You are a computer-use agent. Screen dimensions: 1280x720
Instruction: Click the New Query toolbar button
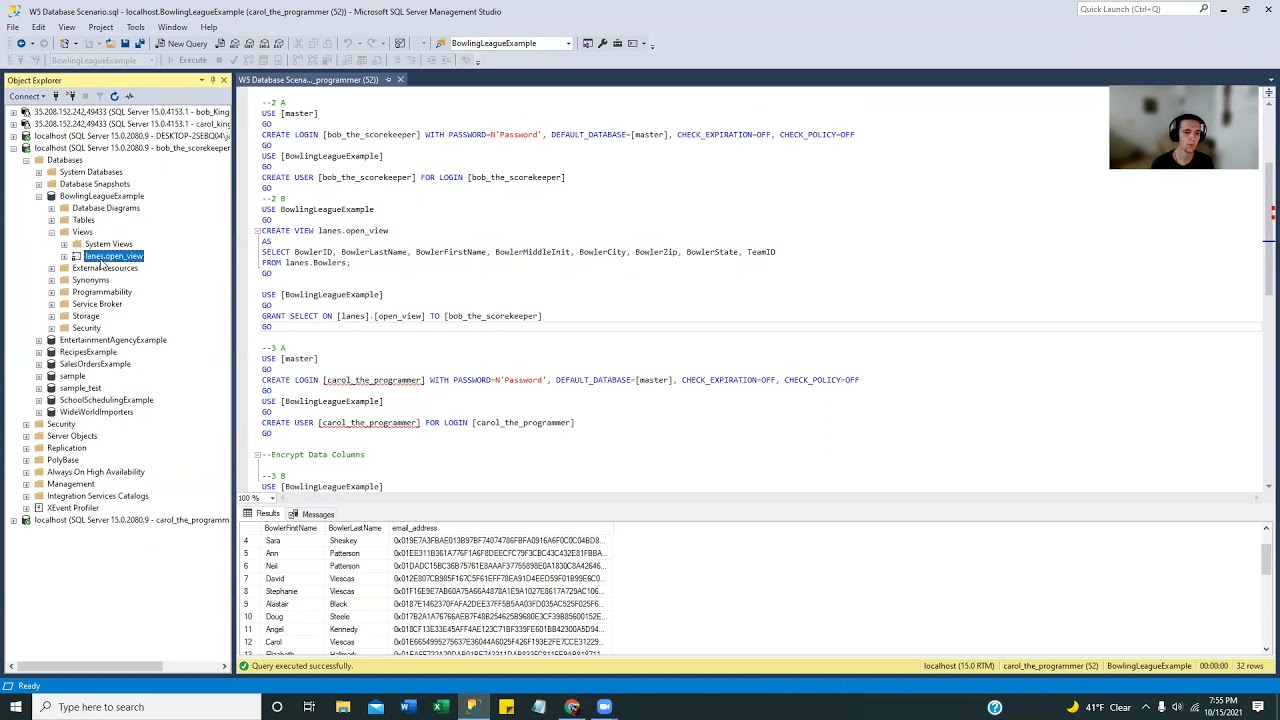[181, 44]
